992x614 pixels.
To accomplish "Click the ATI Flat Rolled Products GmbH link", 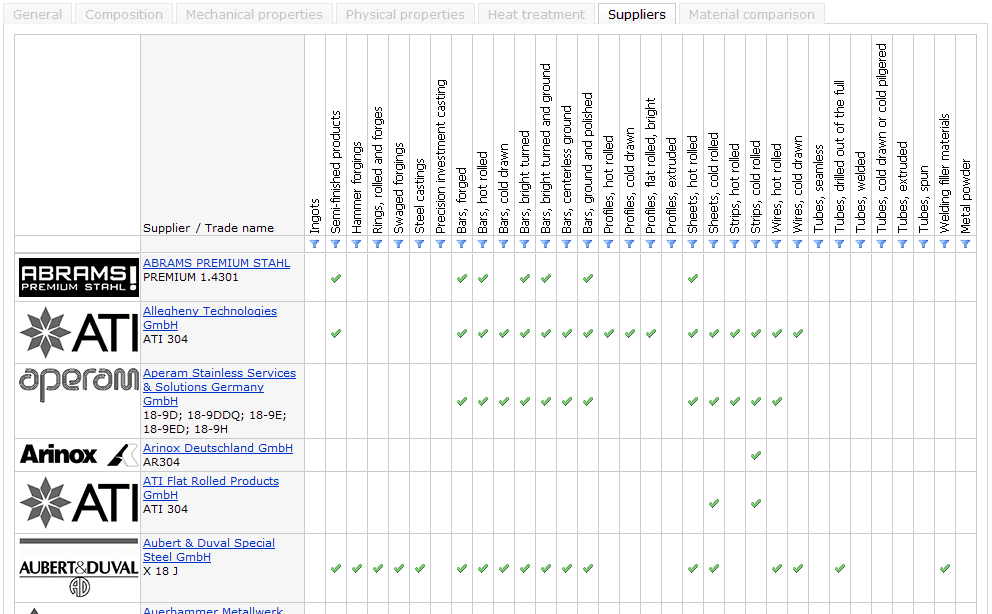I will (211, 488).
